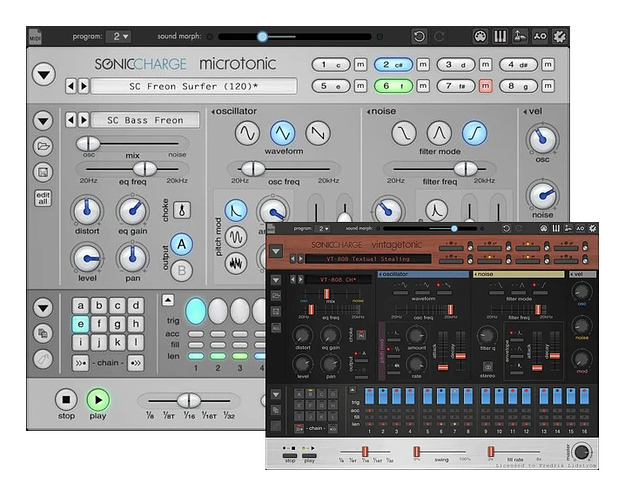This screenshot has height=496, width=625.
Task: Select pattern e in the pattern grid
Action: click(x=81, y=324)
